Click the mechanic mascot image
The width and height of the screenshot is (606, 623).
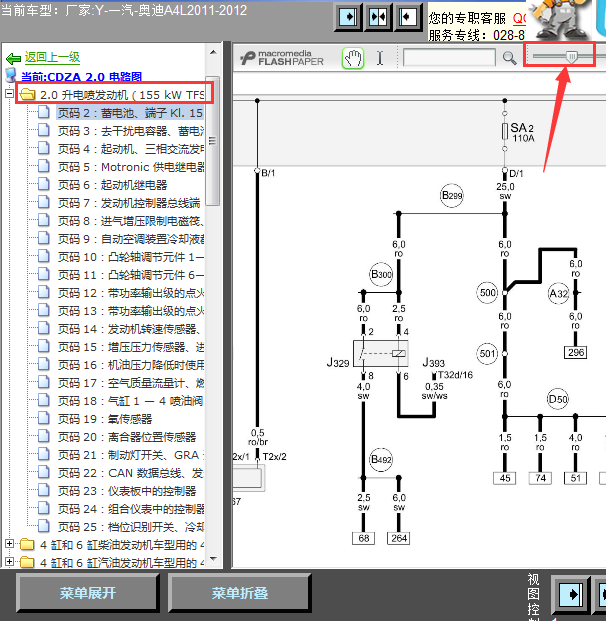click(x=560, y=20)
